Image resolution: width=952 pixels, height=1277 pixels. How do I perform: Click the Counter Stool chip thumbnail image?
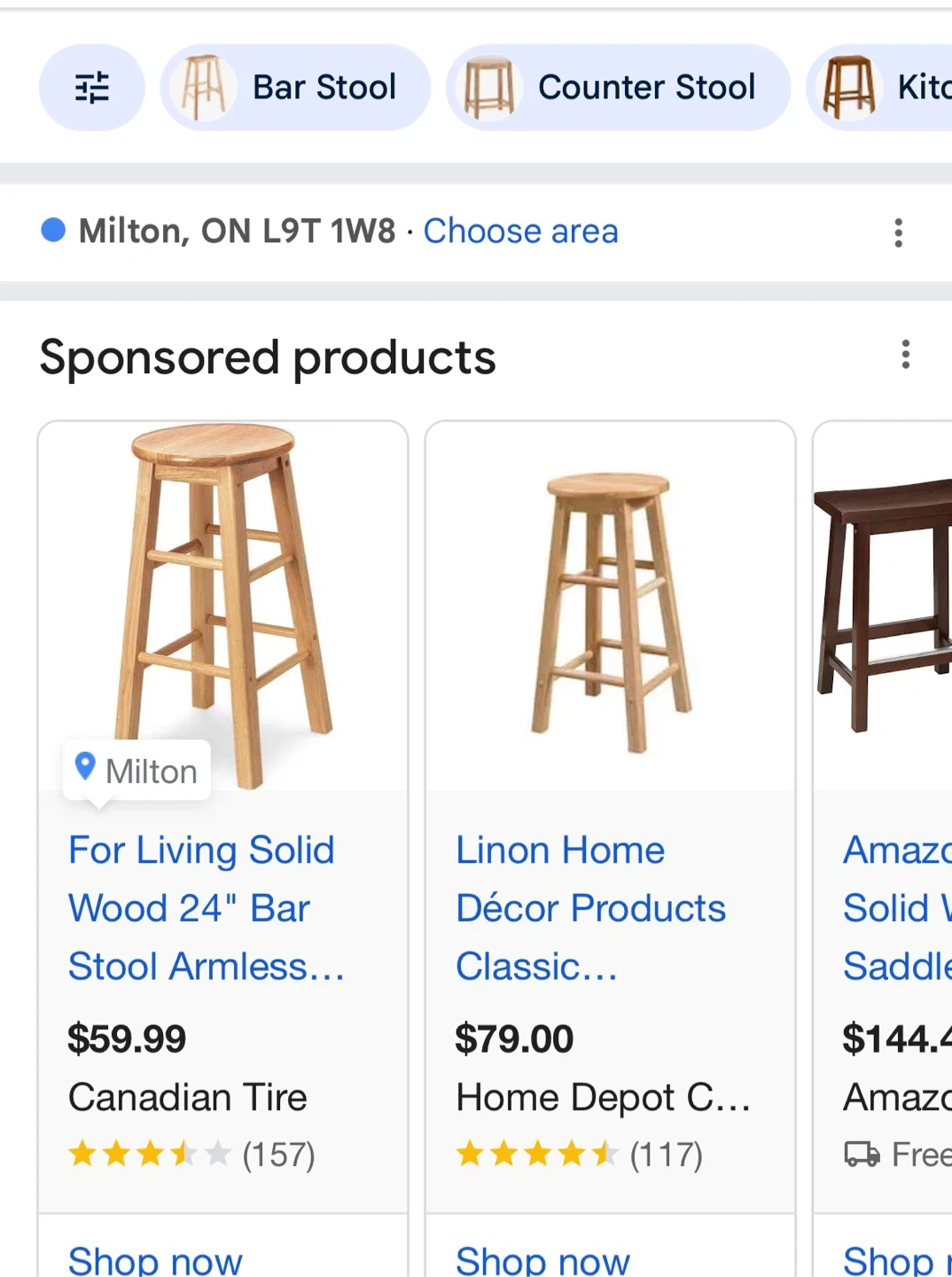pyautogui.click(x=488, y=88)
